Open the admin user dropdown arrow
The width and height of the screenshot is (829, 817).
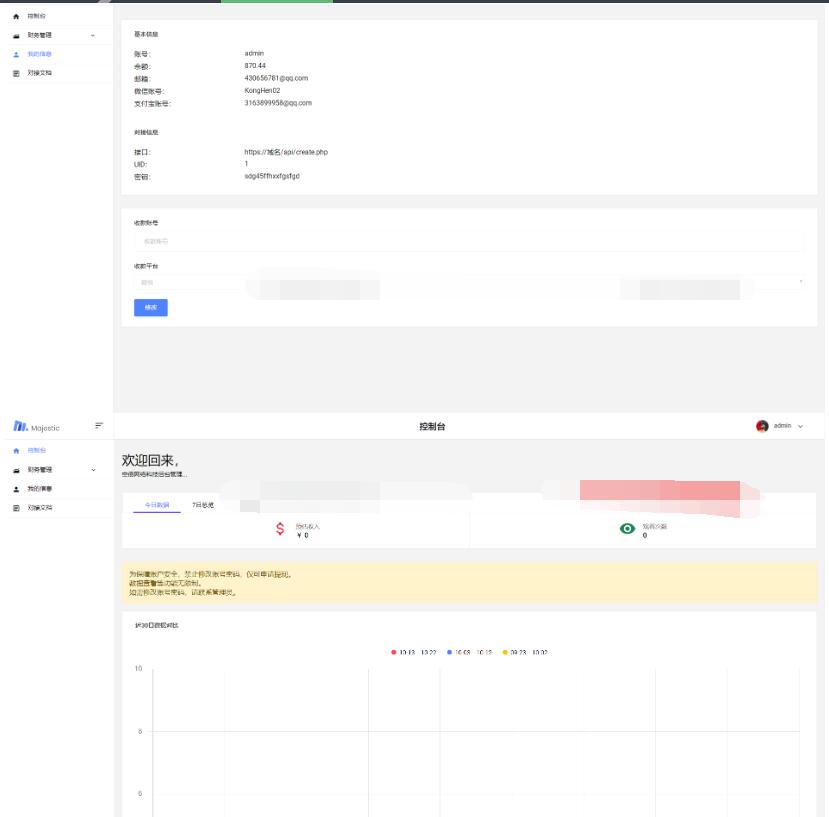tap(800, 426)
